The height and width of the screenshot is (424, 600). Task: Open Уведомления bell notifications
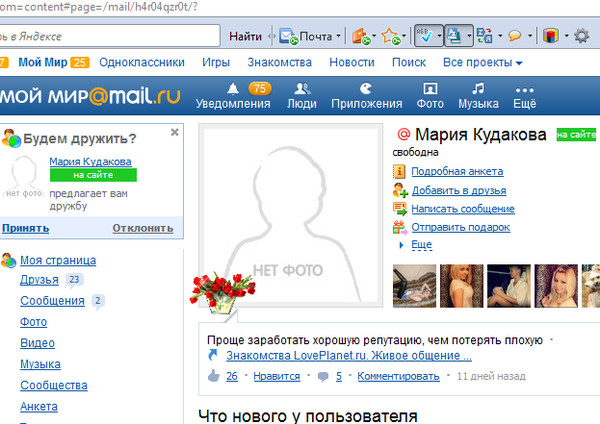[x=233, y=96]
